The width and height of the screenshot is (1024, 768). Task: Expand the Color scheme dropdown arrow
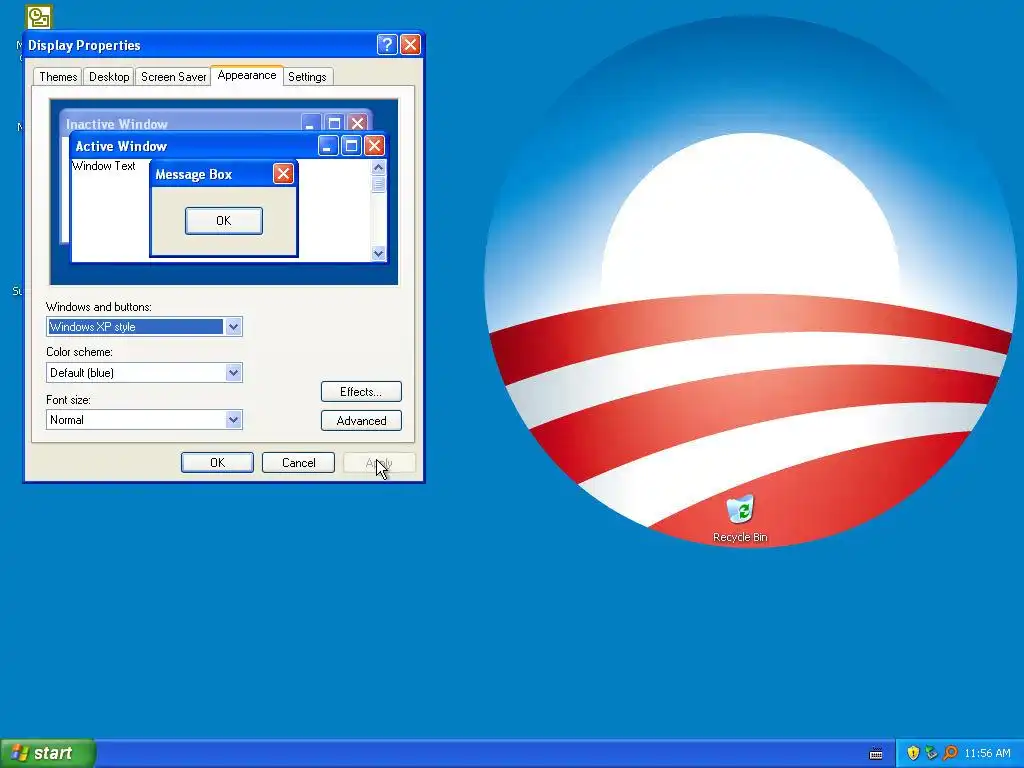coord(233,373)
